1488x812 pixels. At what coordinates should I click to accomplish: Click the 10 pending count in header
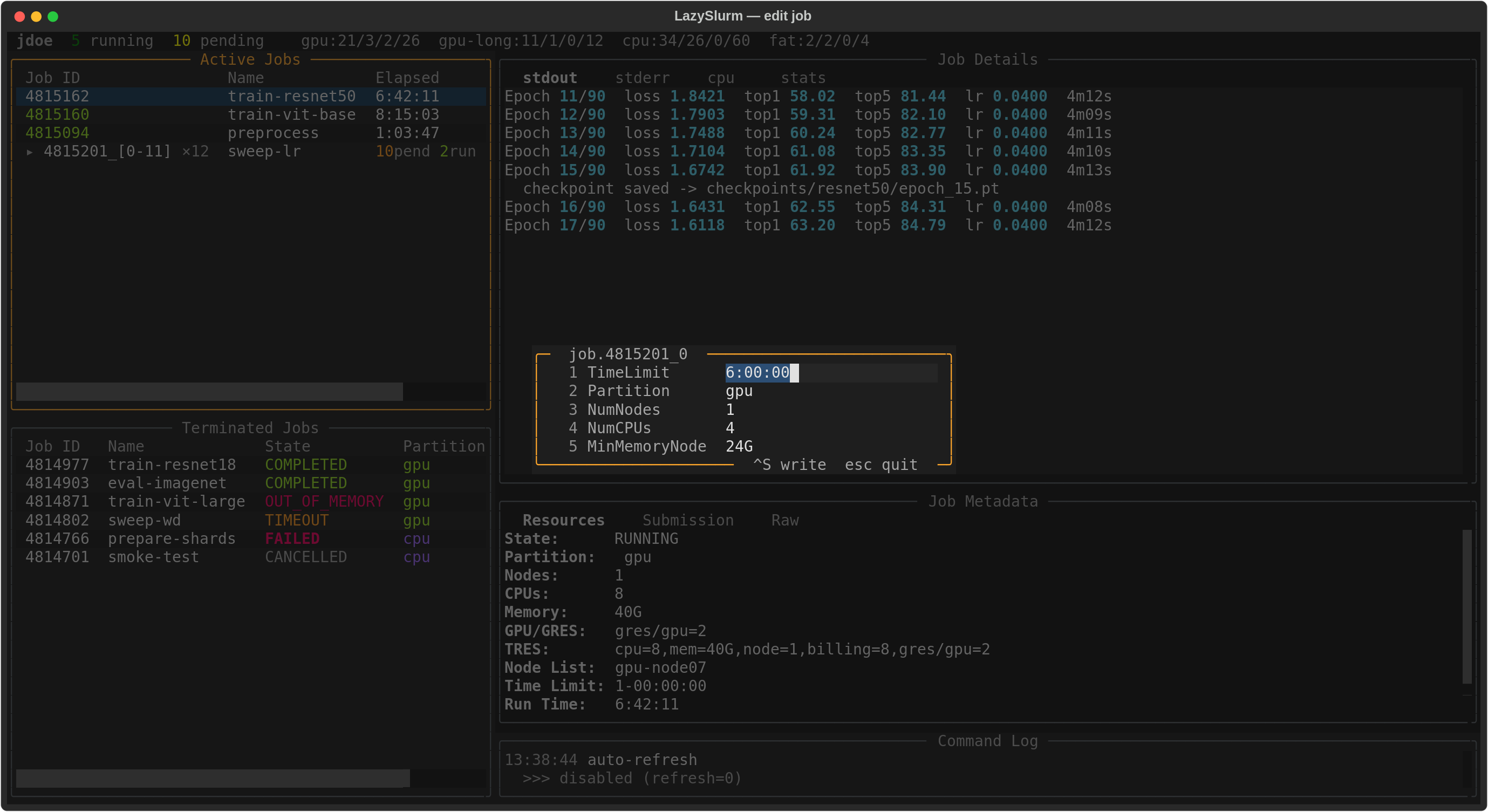(x=218, y=41)
